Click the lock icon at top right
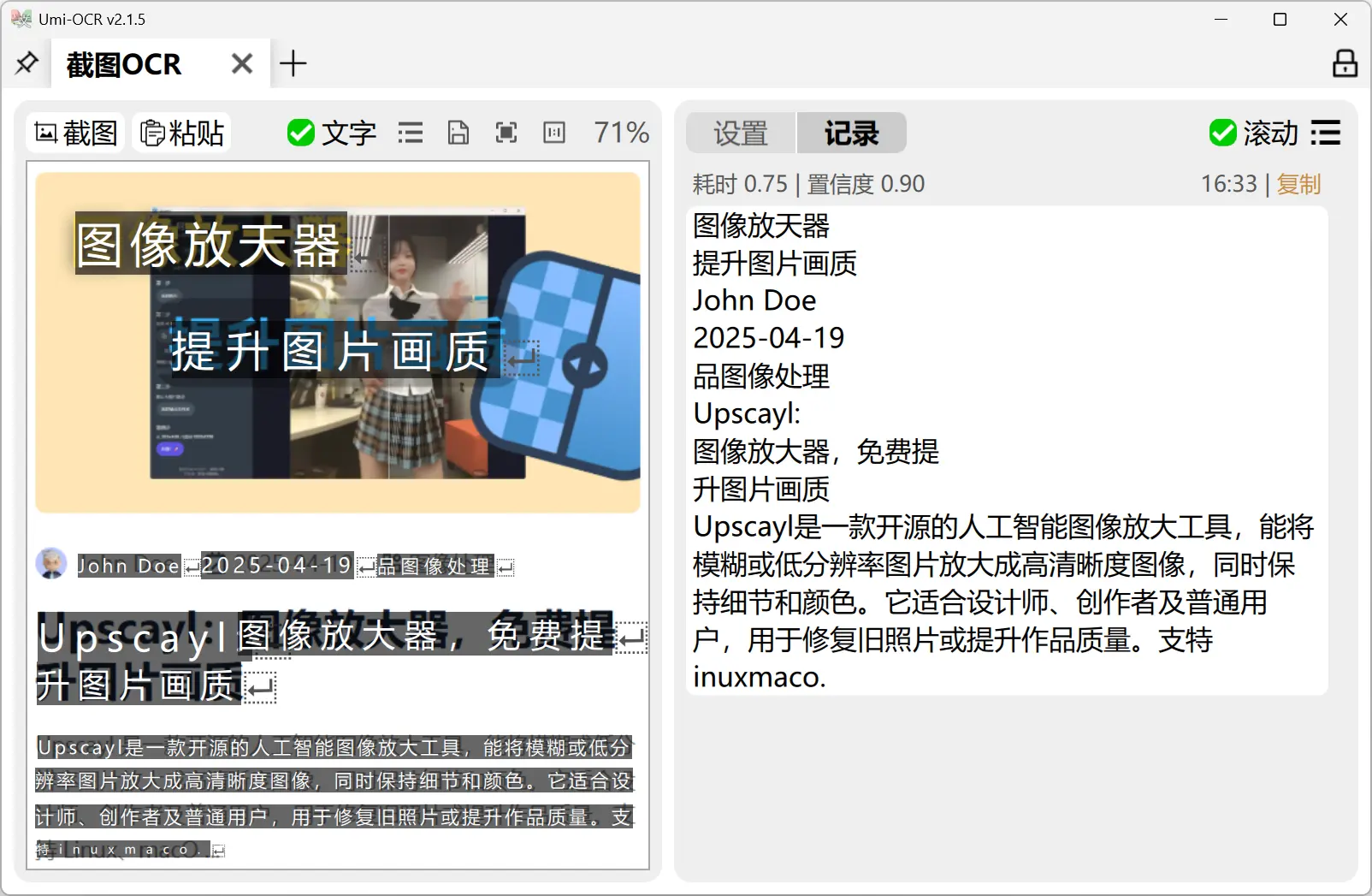The height and width of the screenshot is (896, 1372). coord(1345,63)
